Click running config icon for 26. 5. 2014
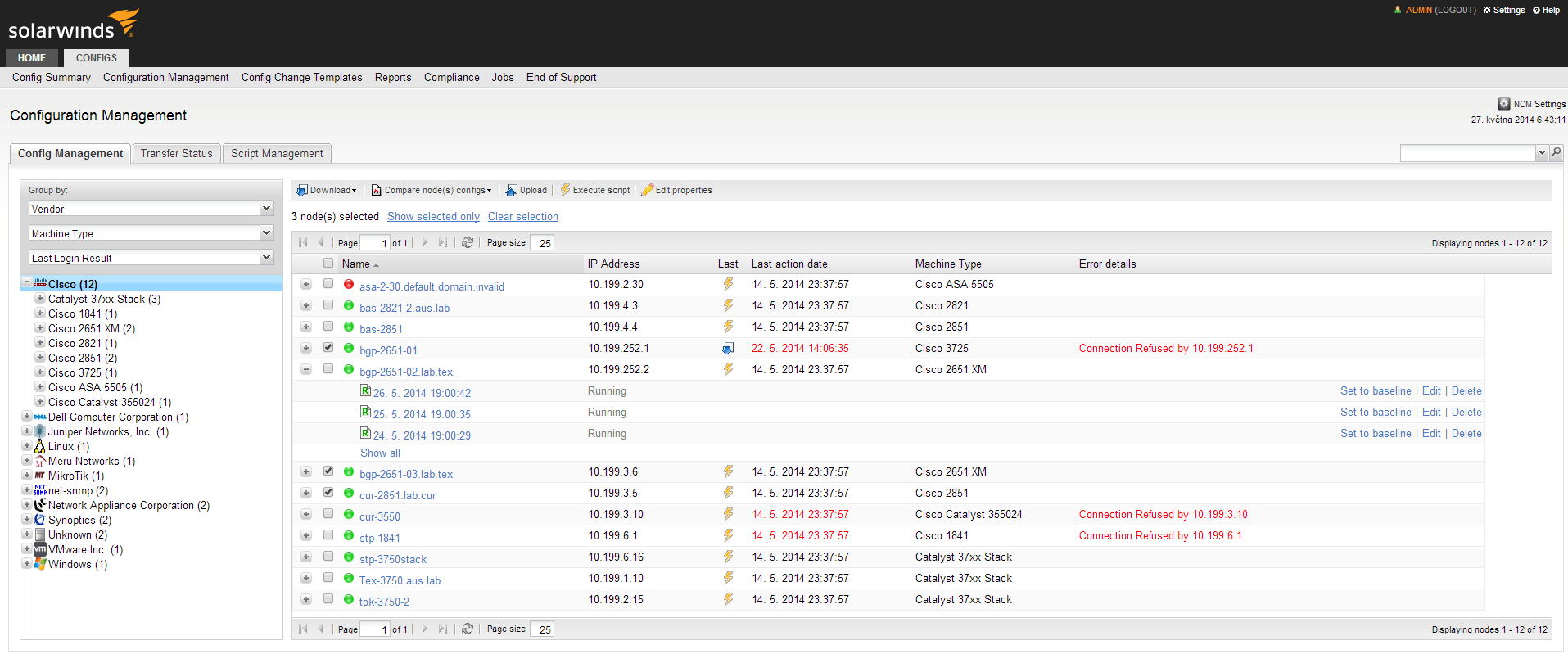The height and width of the screenshot is (654, 1568). point(366,390)
